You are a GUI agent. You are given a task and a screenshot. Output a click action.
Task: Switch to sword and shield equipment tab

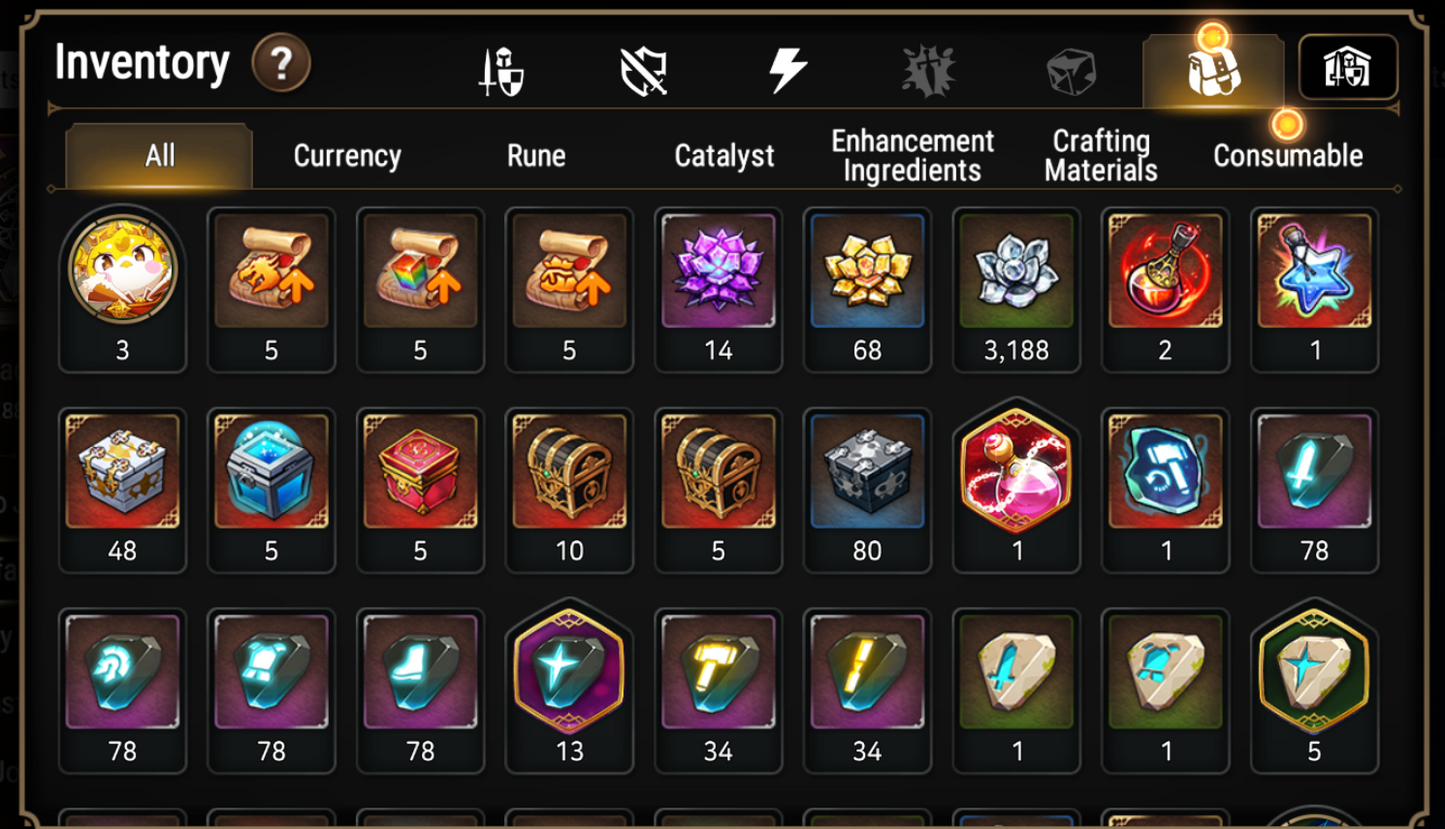pos(501,72)
